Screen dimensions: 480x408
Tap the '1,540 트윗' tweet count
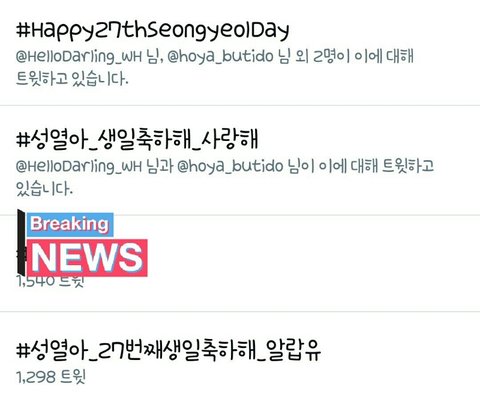pyautogui.click(x=50, y=281)
